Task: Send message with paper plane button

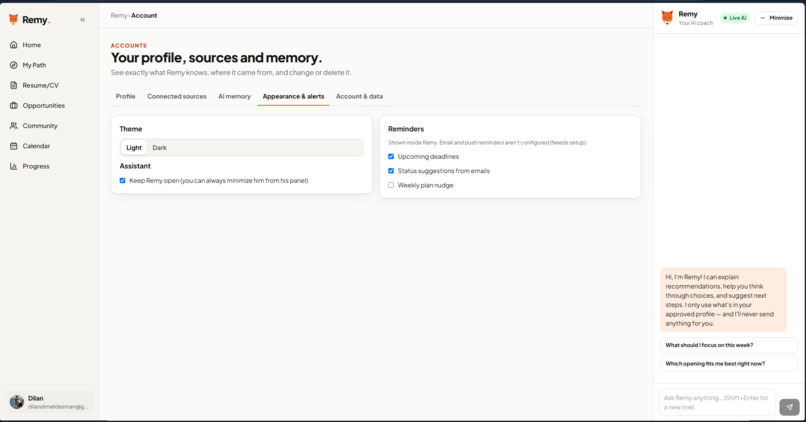Action: (x=789, y=407)
